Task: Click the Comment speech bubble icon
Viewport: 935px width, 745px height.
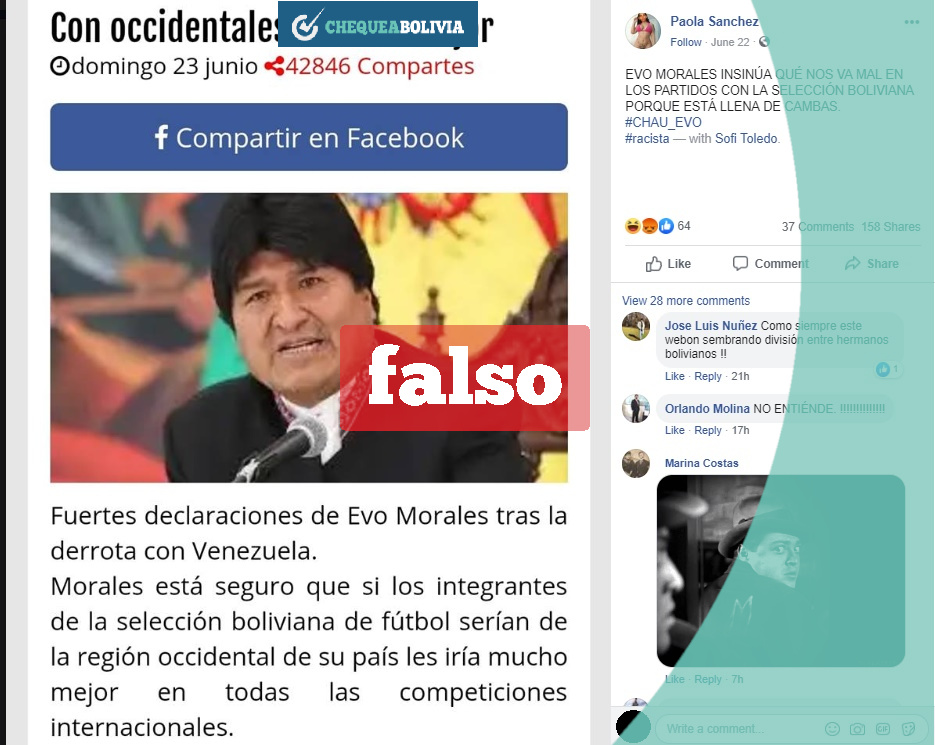Action: (740, 263)
